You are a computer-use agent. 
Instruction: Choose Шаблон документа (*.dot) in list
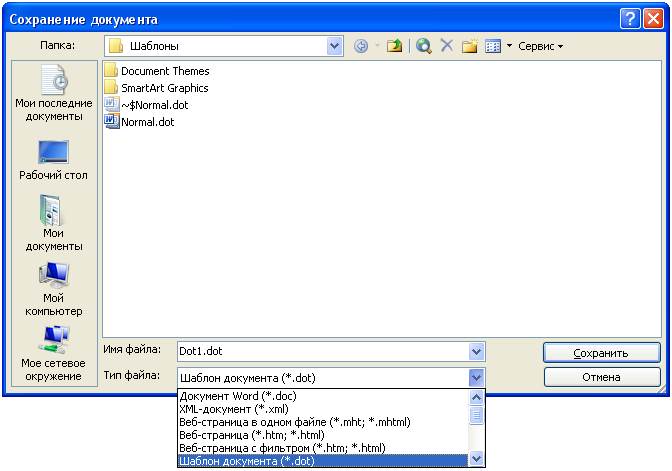coord(323,461)
